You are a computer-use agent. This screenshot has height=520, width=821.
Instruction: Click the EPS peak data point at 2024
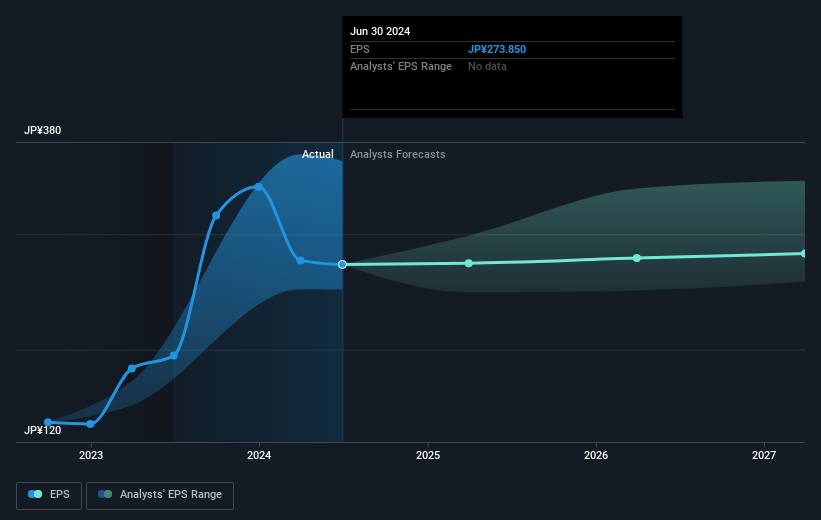click(x=259, y=186)
